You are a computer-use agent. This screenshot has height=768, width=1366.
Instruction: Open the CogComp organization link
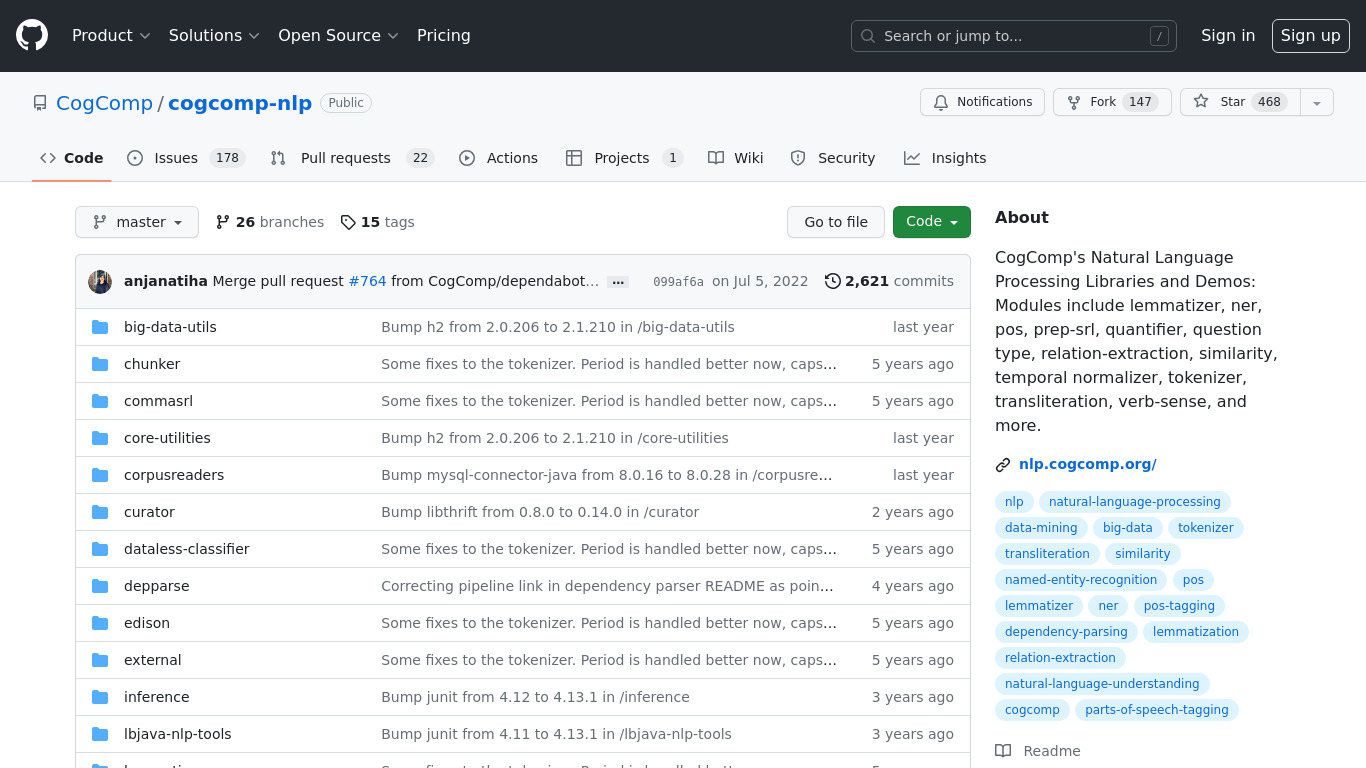[104, 103]
